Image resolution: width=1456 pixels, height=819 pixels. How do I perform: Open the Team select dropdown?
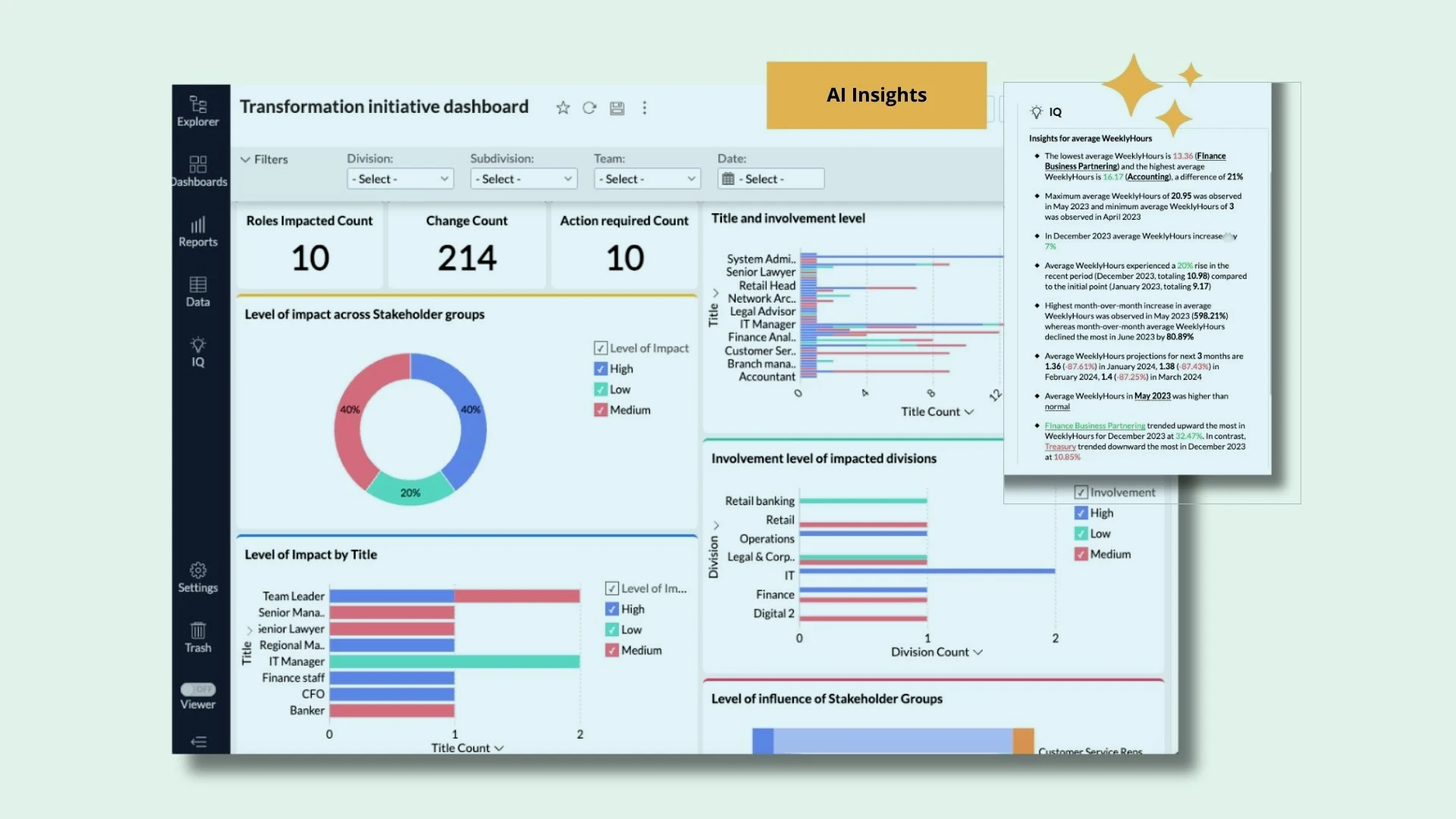point(647,178)
